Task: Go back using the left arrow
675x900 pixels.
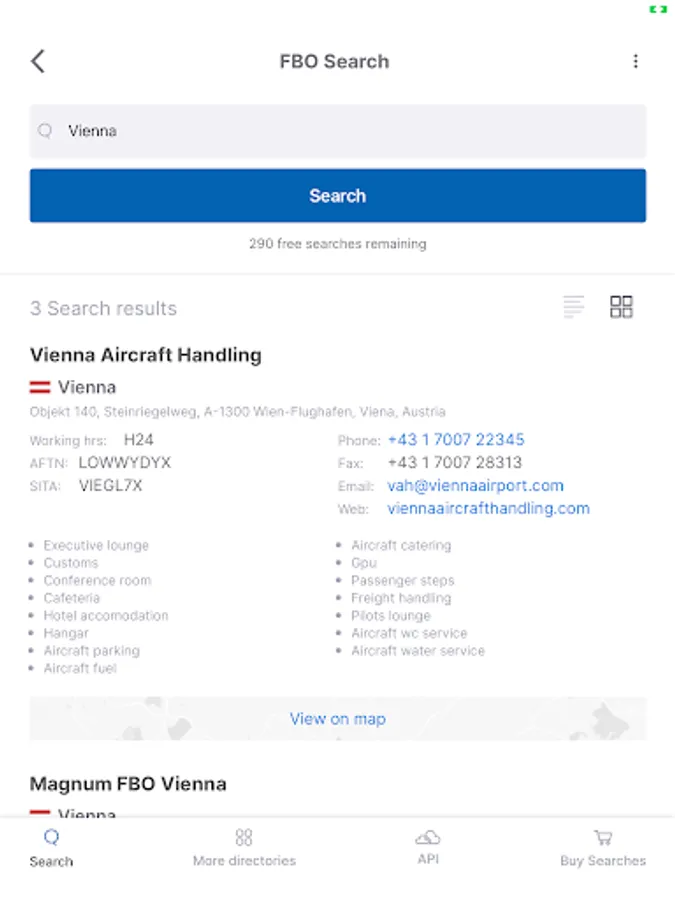Action: coord(38,61)
